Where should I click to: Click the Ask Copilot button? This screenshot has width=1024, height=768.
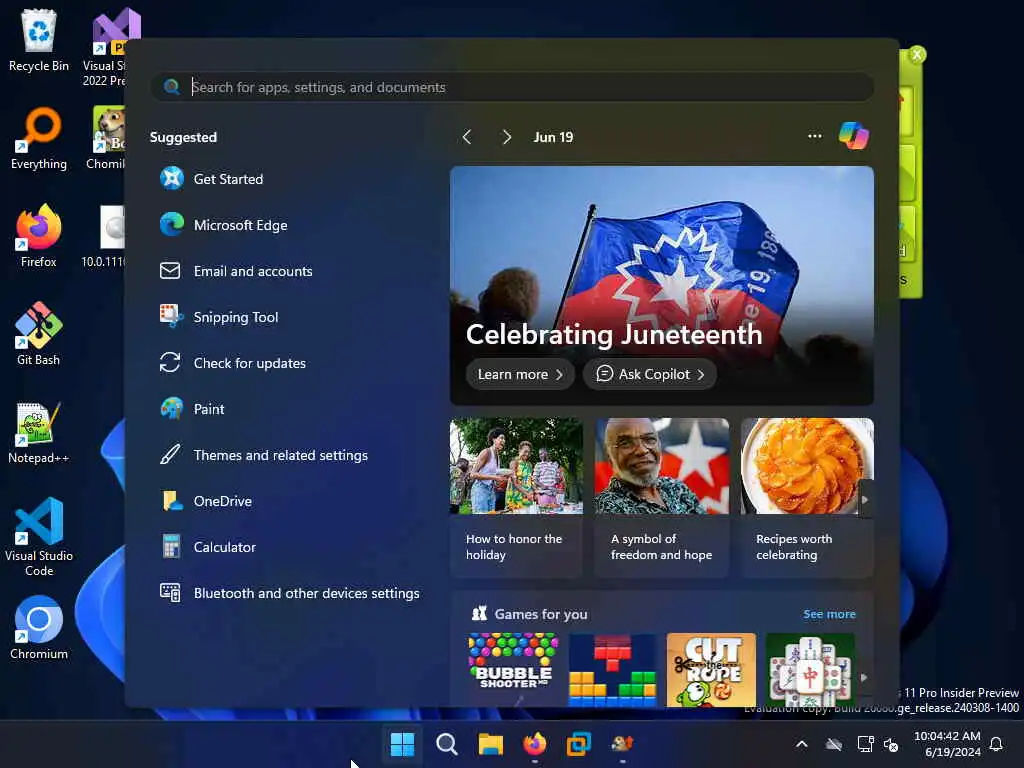coord(650,374)
